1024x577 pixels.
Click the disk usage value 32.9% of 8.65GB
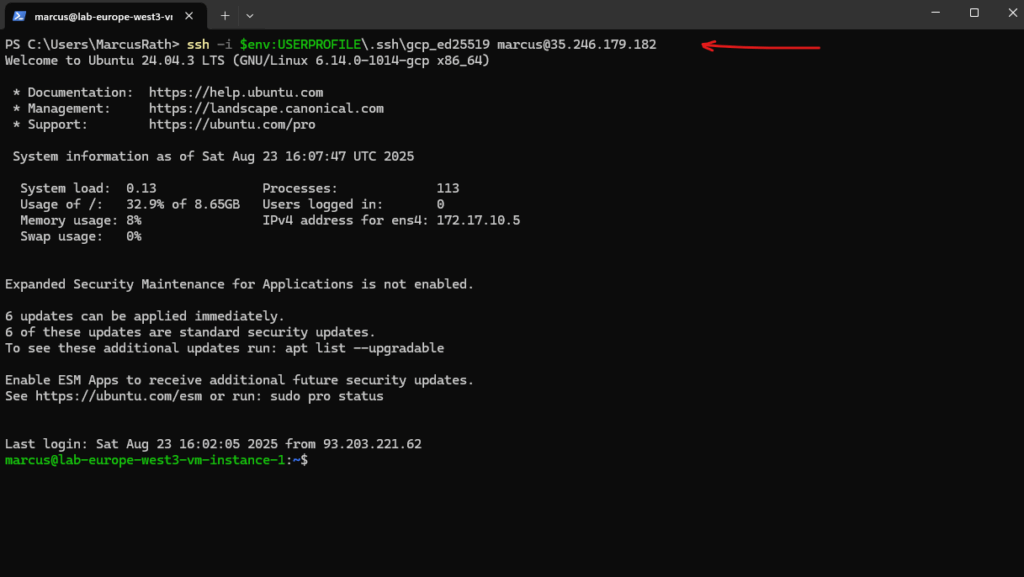point(183,204)
